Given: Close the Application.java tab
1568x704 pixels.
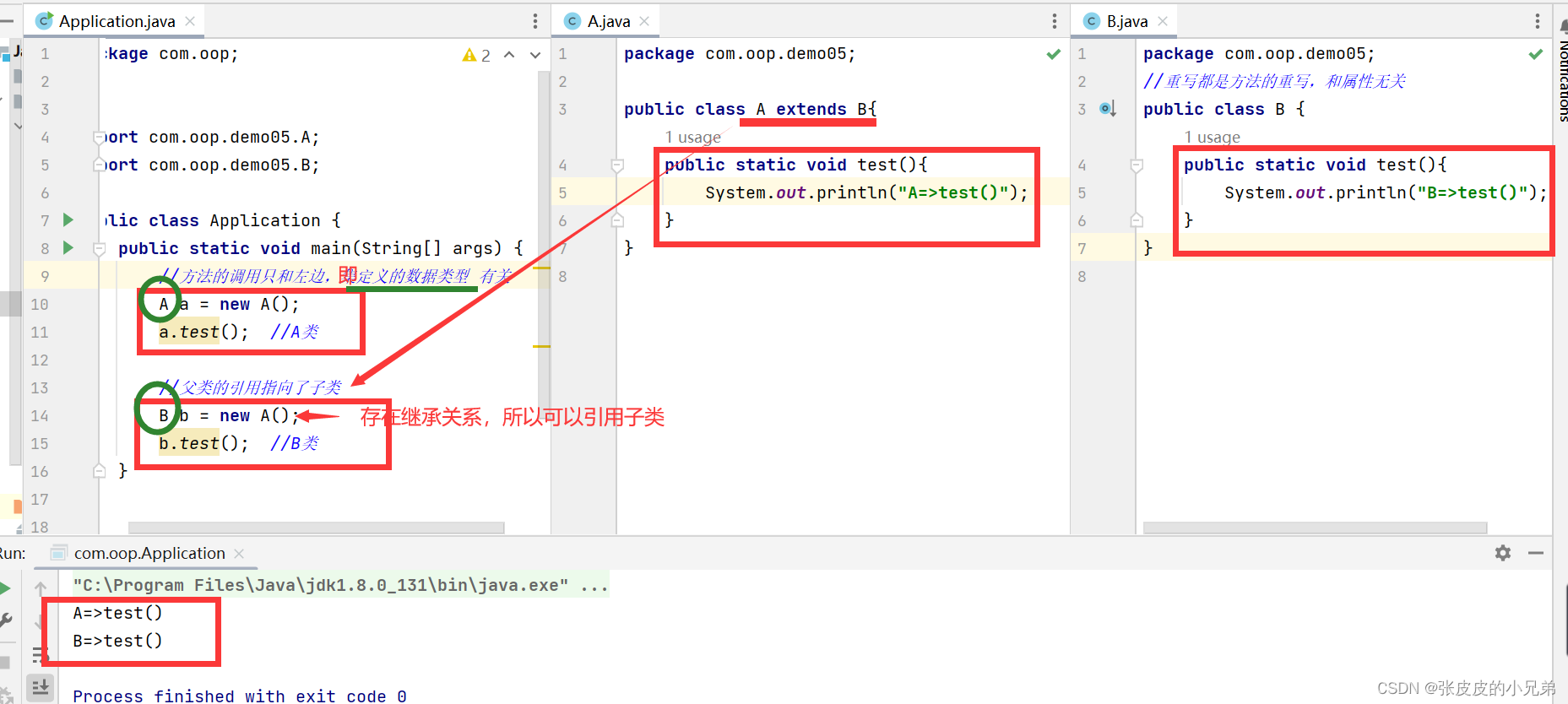Looking at the screenshot, I should [x=190, y=21].
